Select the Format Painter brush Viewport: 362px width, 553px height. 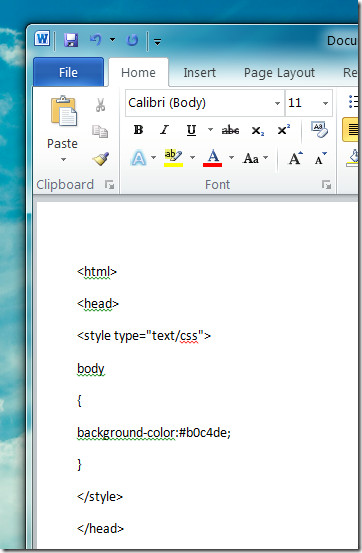101,159
